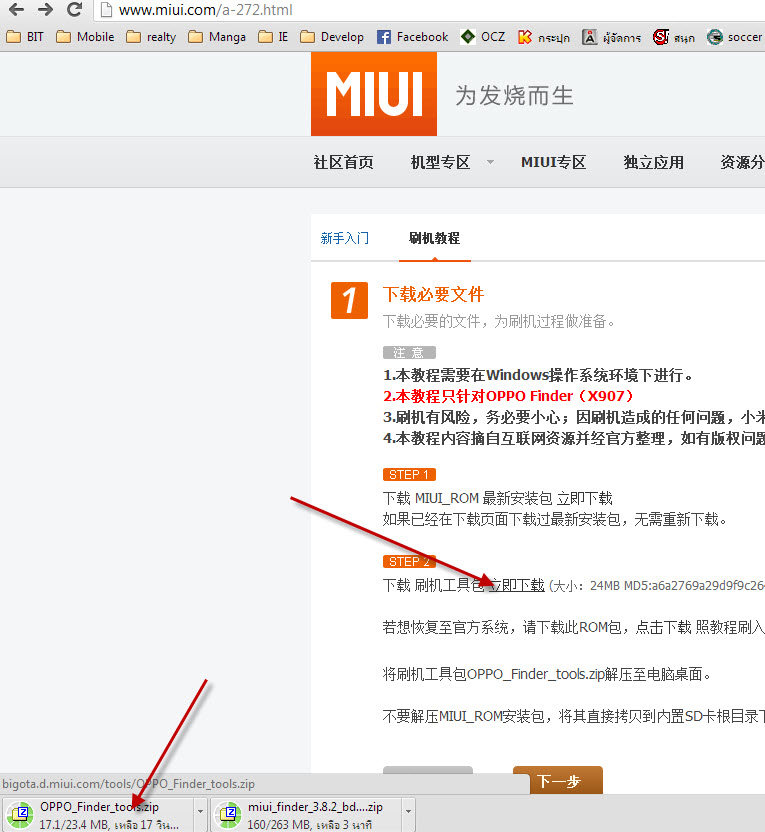Click 立即下载 link for MIUI_ROM in Step 1
The height and width of the screenshot is (832, 765).
point(585,498)
